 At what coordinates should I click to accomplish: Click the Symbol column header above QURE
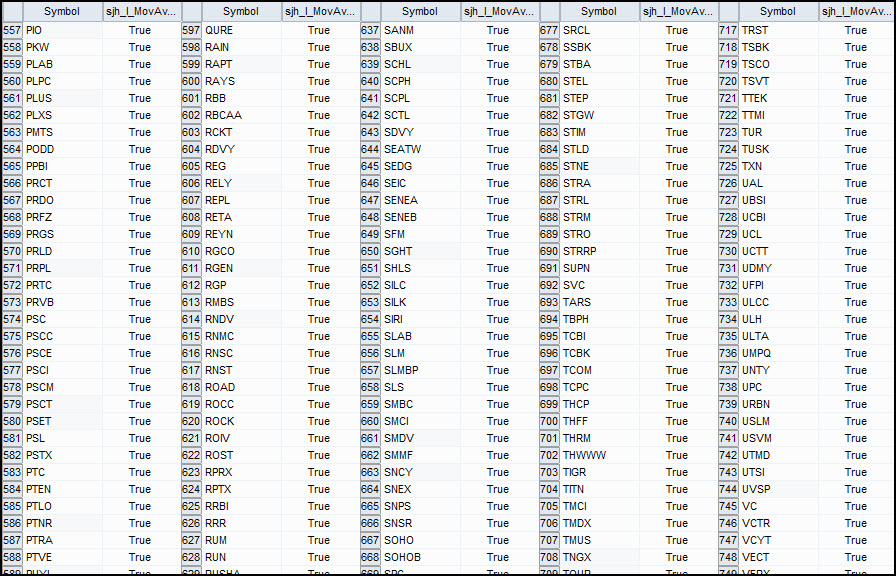coord(241,11)
